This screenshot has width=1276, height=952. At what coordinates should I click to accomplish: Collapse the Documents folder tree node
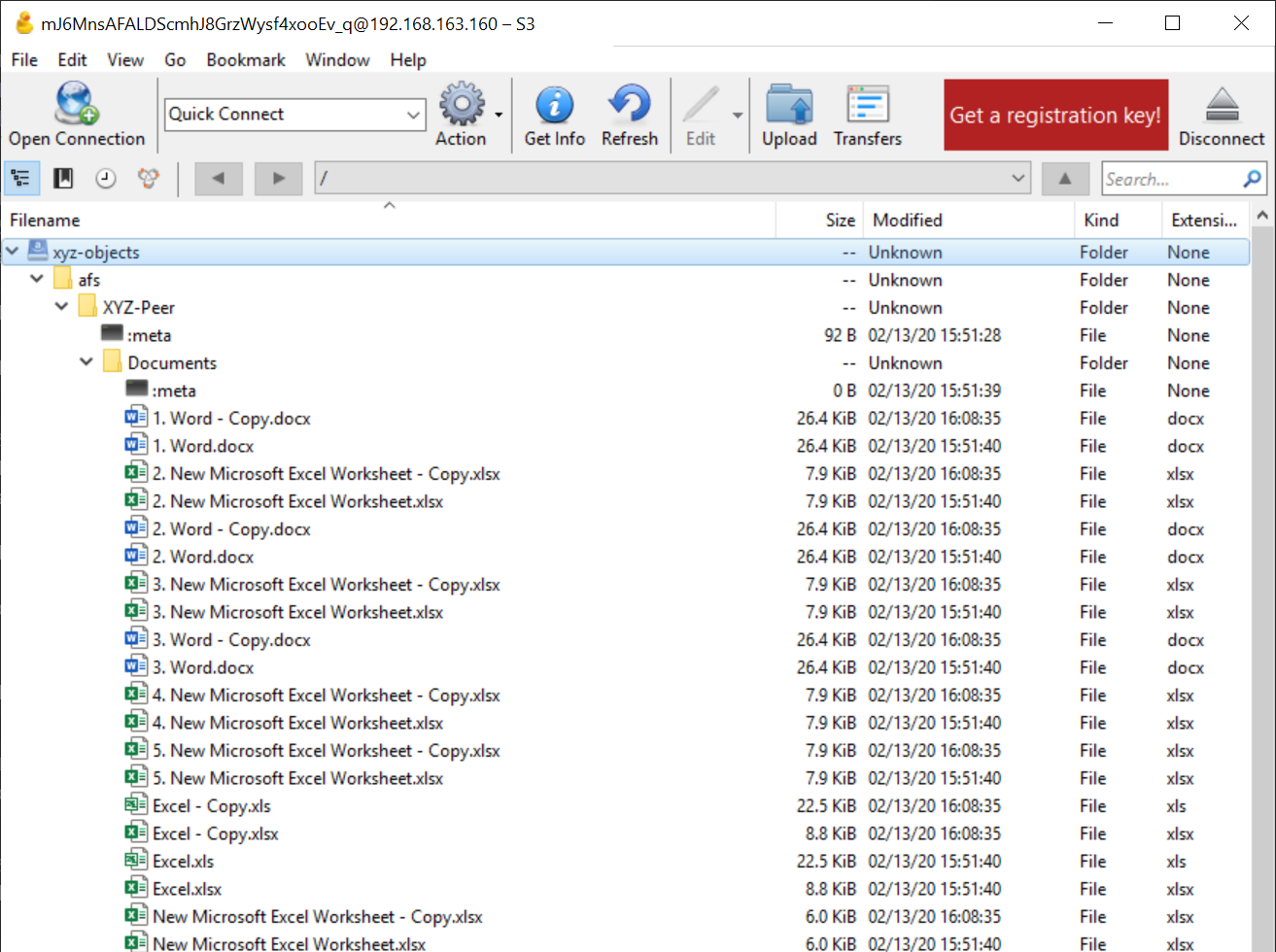(86, 362)
